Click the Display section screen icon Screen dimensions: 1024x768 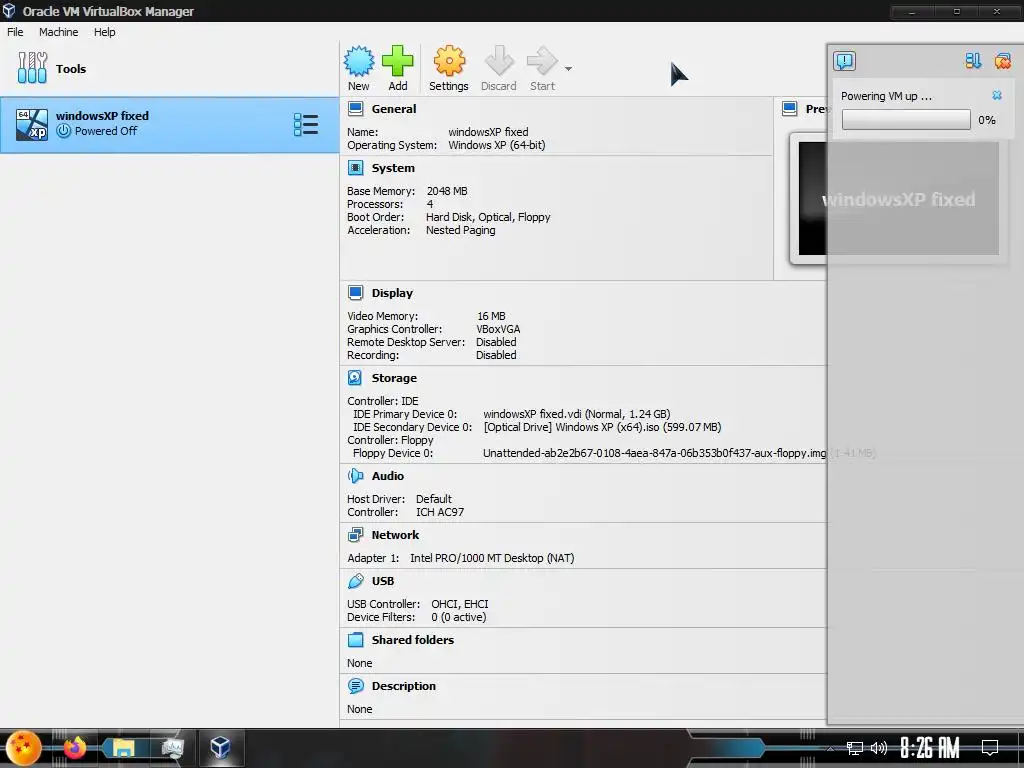point(355,293)
